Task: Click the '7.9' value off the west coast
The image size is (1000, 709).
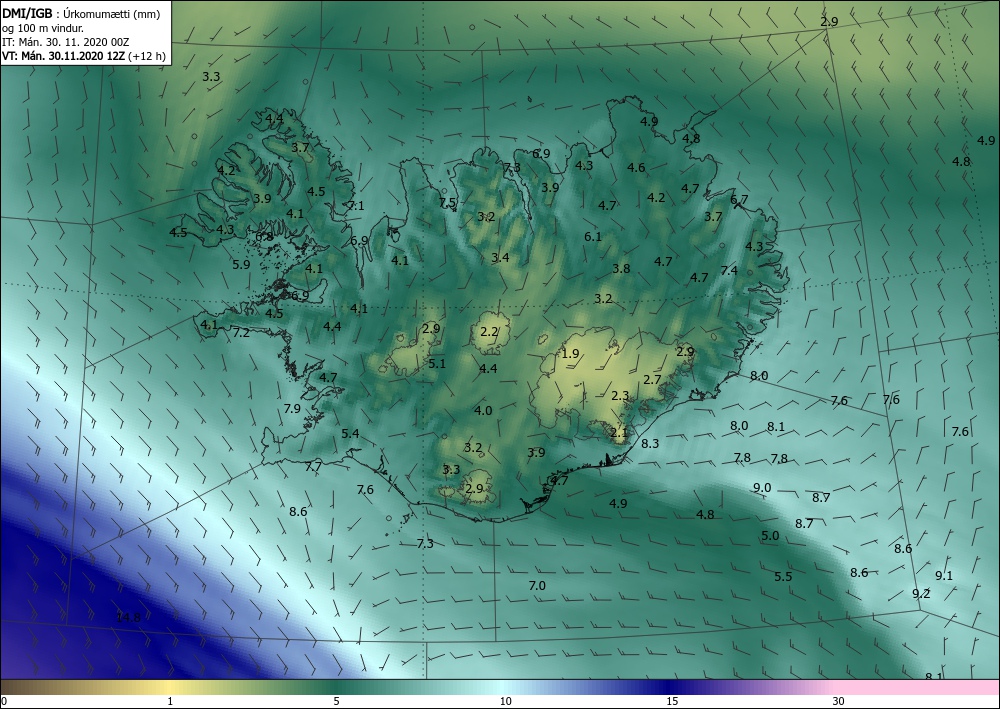Action: 292,409
